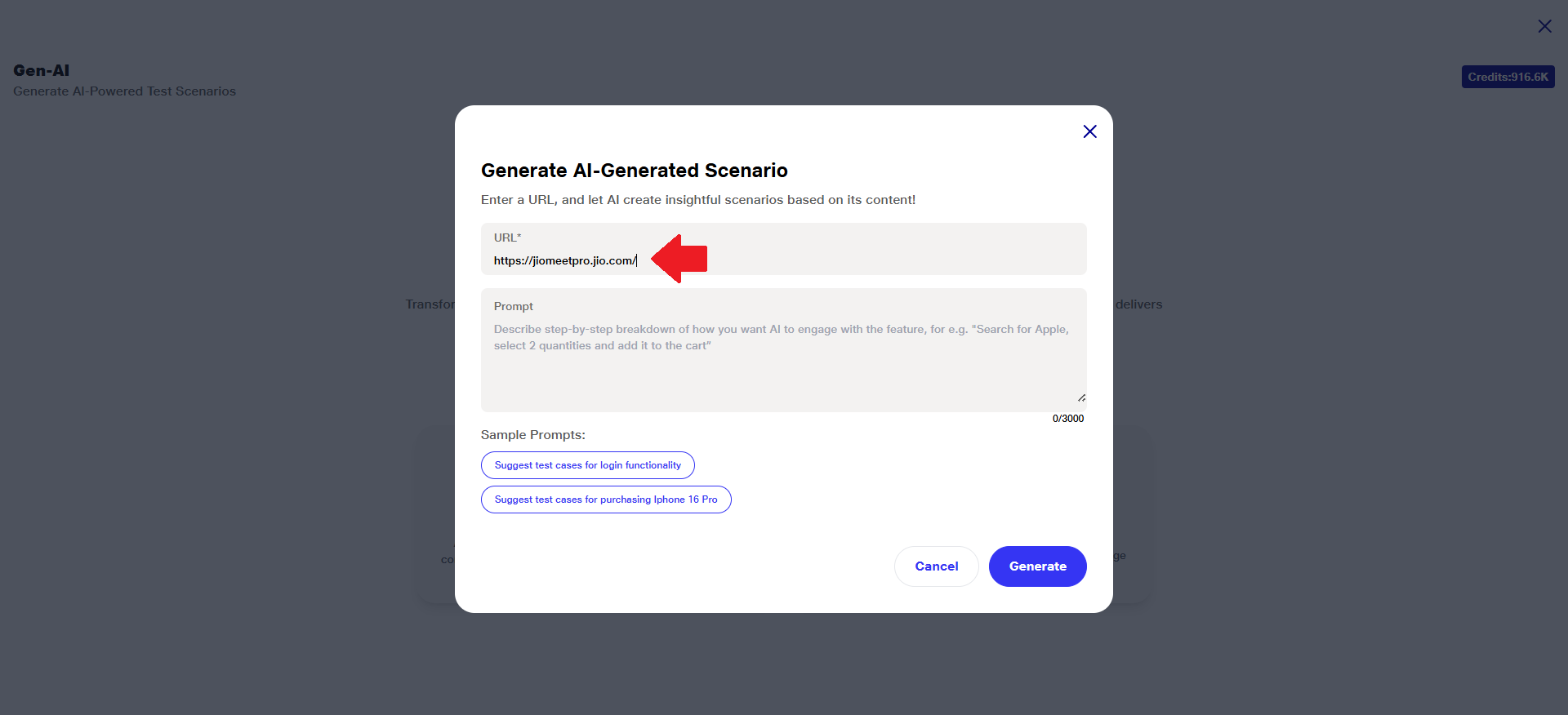Close the Gen-AI page with top-right X
Viewport: 1568px width, 715px height.
click(x=1544, y=26)
